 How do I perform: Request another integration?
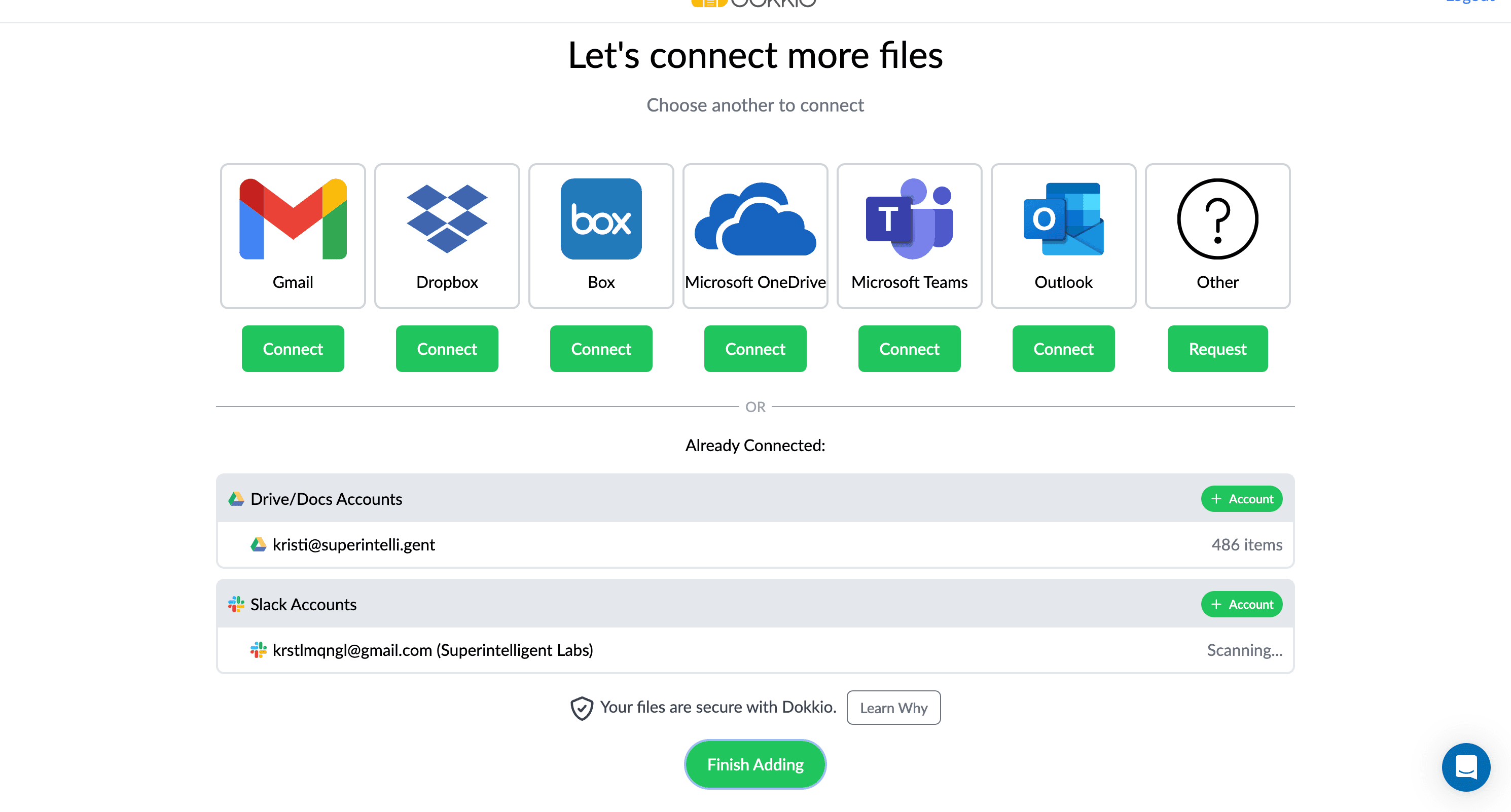1218,349
